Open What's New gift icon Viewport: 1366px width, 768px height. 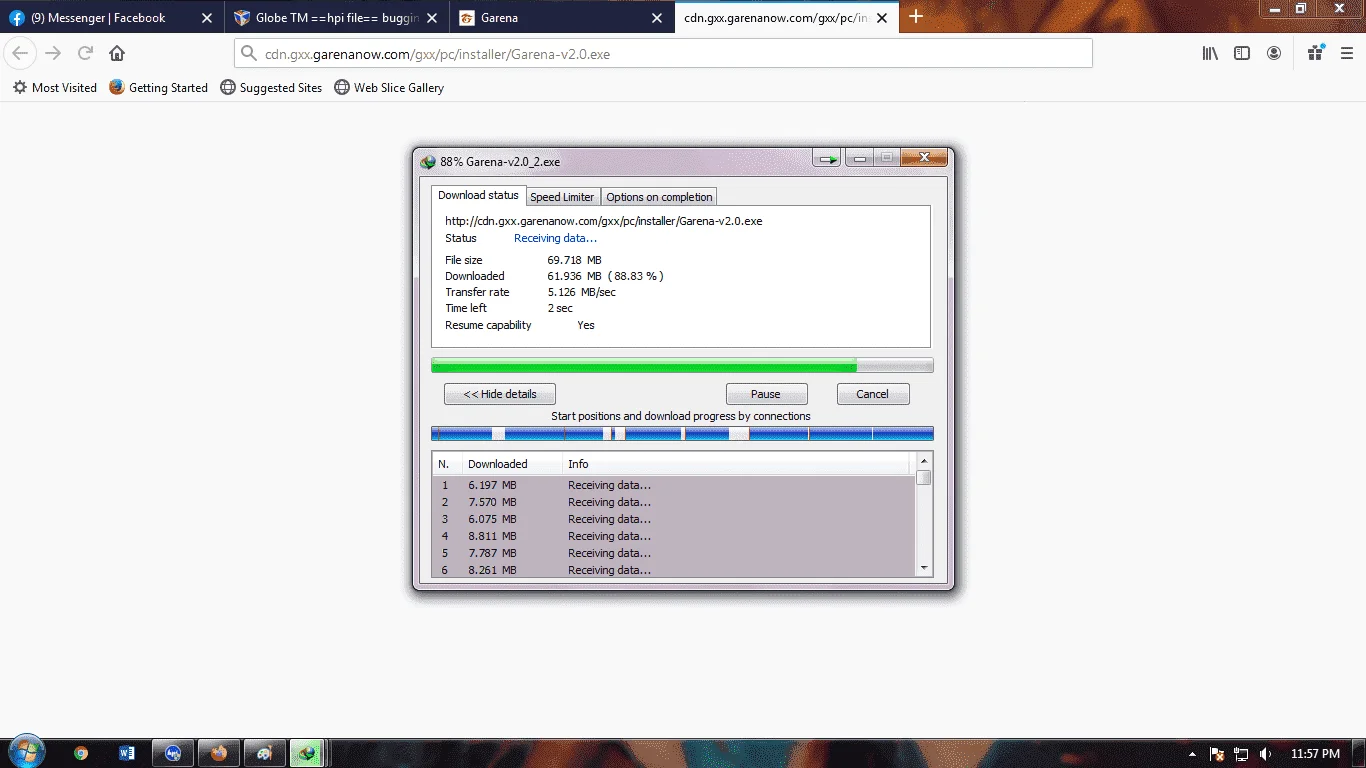pyautogui.click(x=1315, y=53)
